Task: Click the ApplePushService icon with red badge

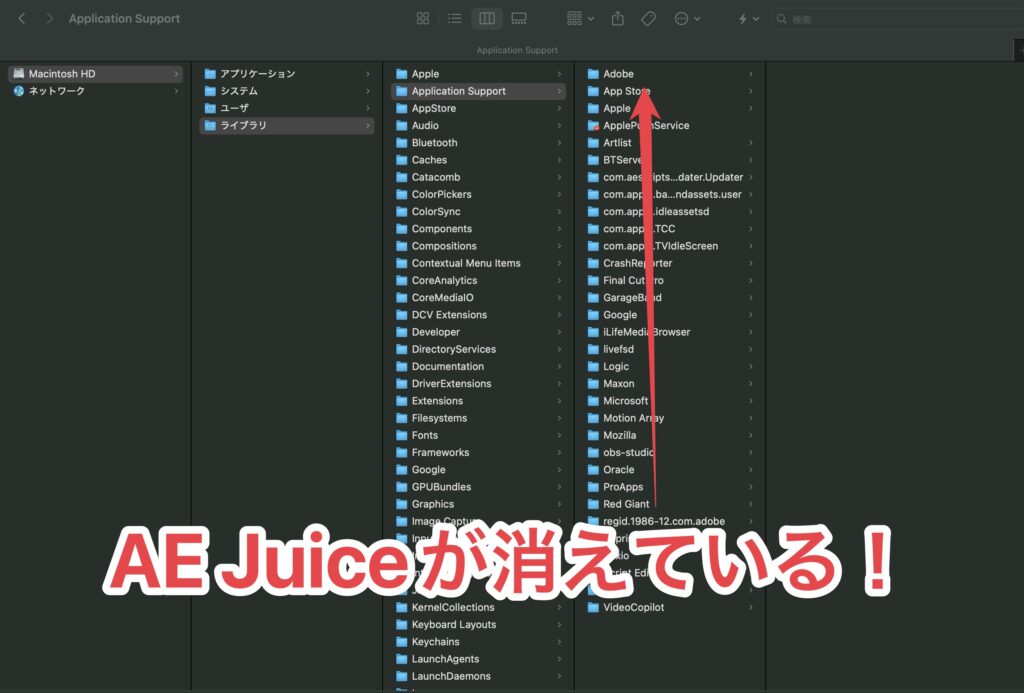Action: pos(593,125)
